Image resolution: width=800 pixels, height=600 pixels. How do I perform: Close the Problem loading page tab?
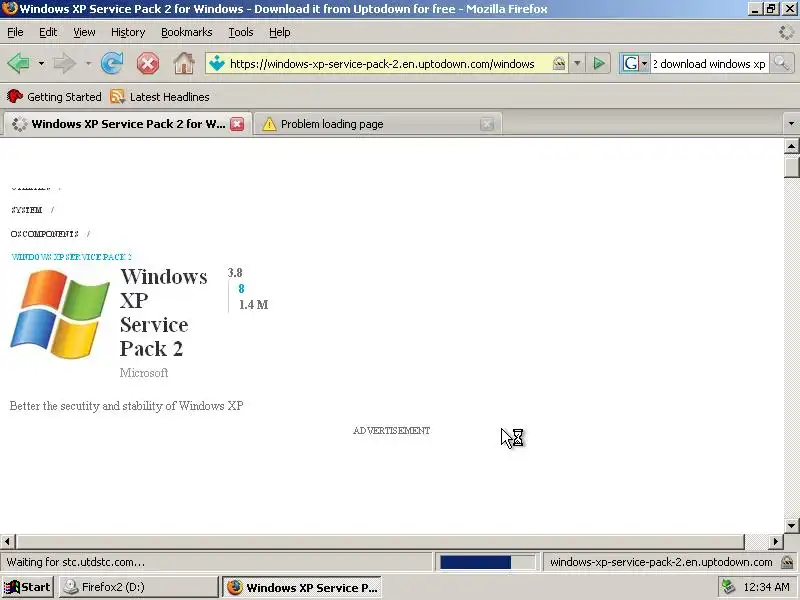(x=487, y=124)
